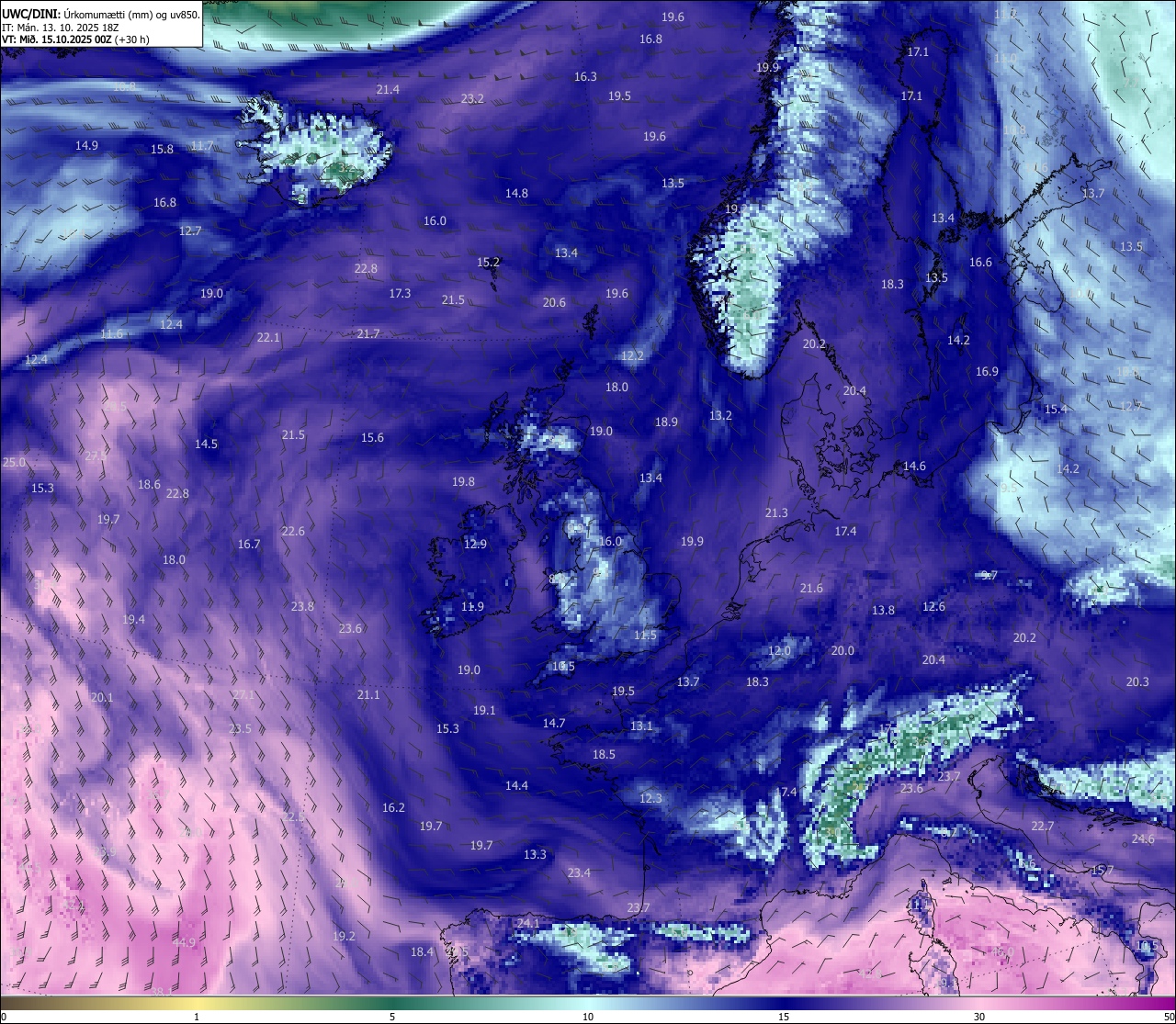Select the 22.7 map value
The image size is (1176, 1024).
(1043, 826)
